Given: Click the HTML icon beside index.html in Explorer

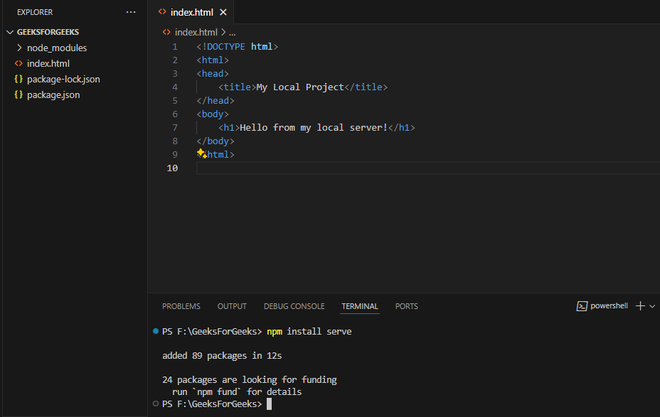Looking at the screenshot, I should 18,63.
